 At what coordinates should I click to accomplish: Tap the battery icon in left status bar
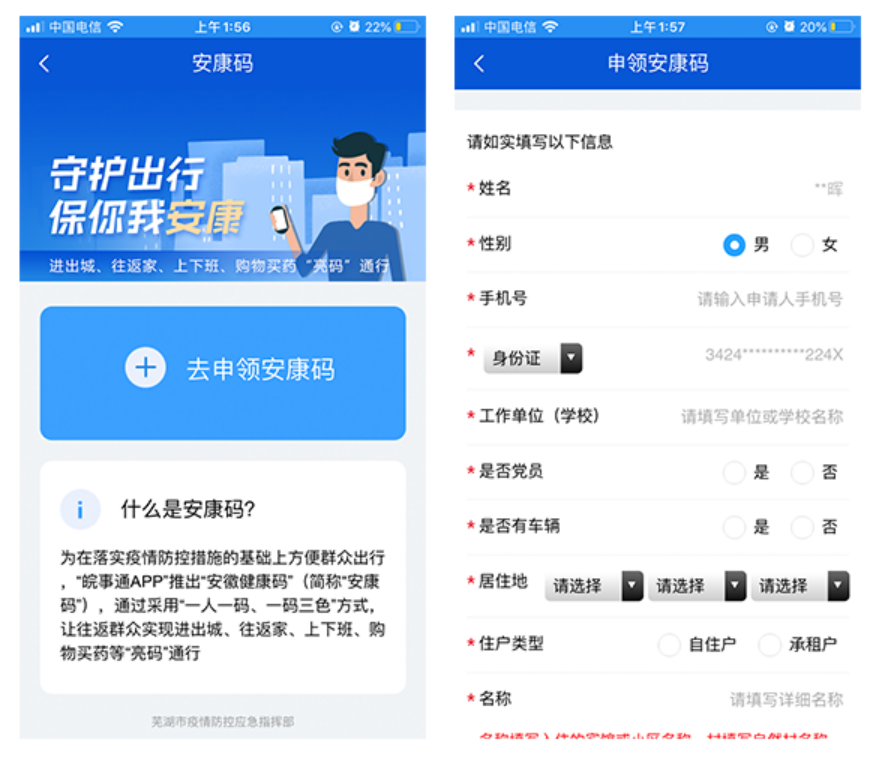pos(407,26)
